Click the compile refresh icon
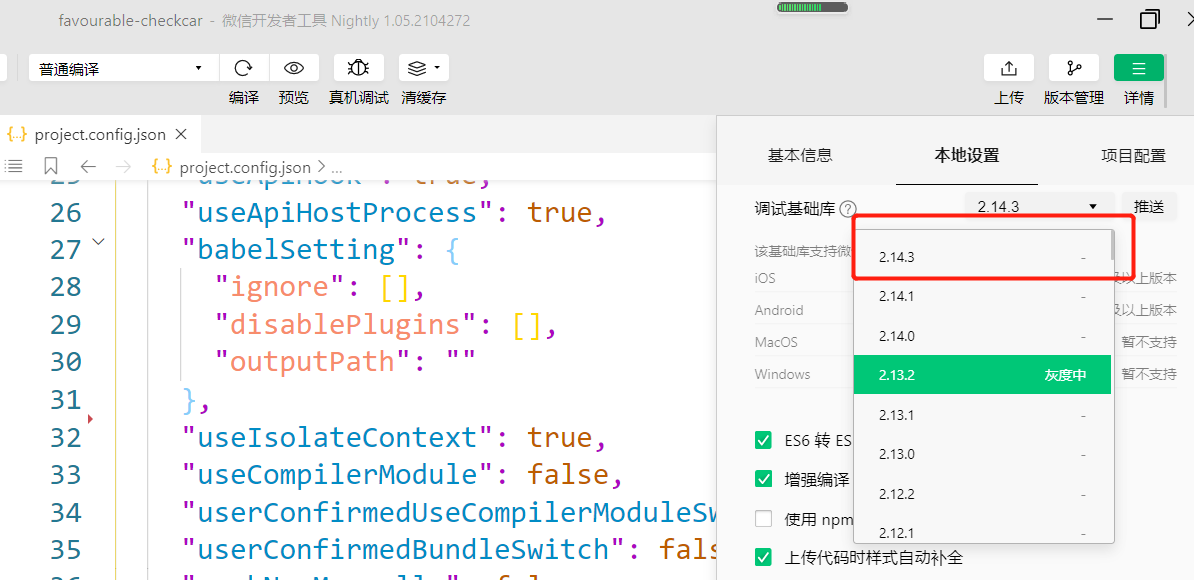The height and width of the screenshot is (580, 1194). click(243, 69)
